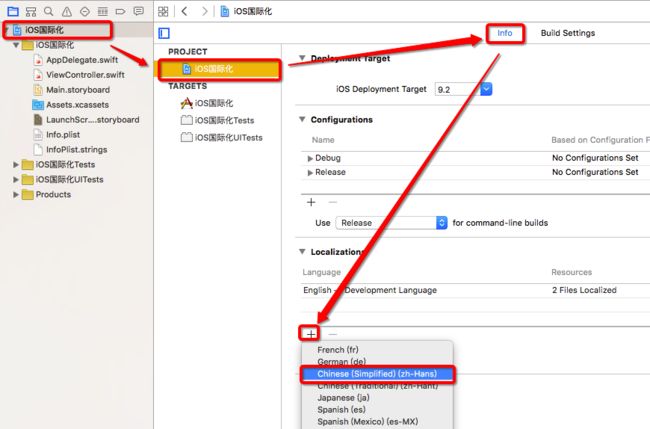Open the Use Release configuration dropdown
This screenshot has width=650, height=429.
point(391,223)
